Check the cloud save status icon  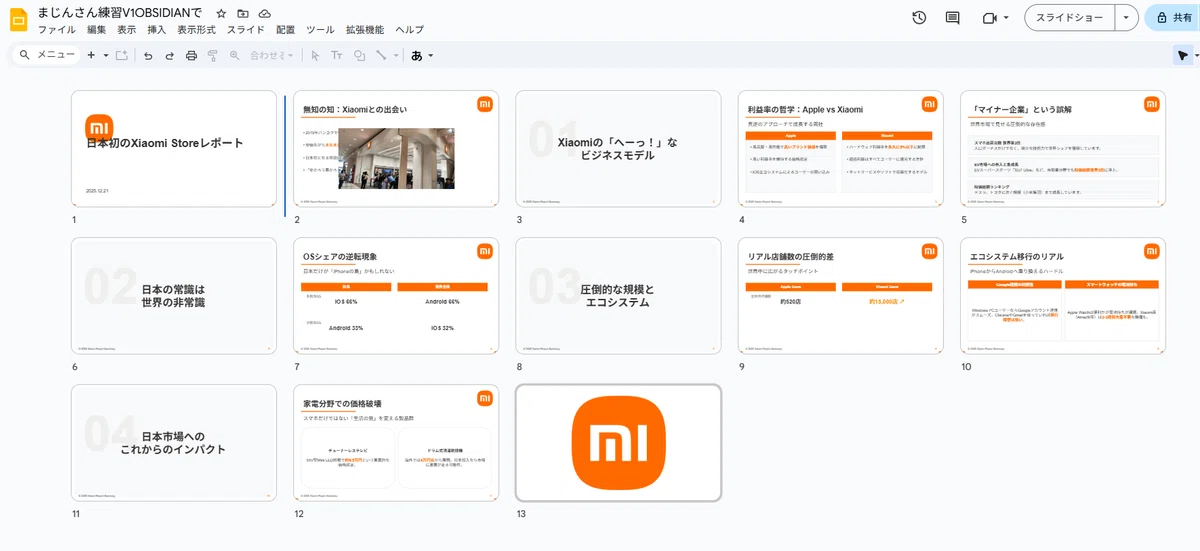[265, 13]
